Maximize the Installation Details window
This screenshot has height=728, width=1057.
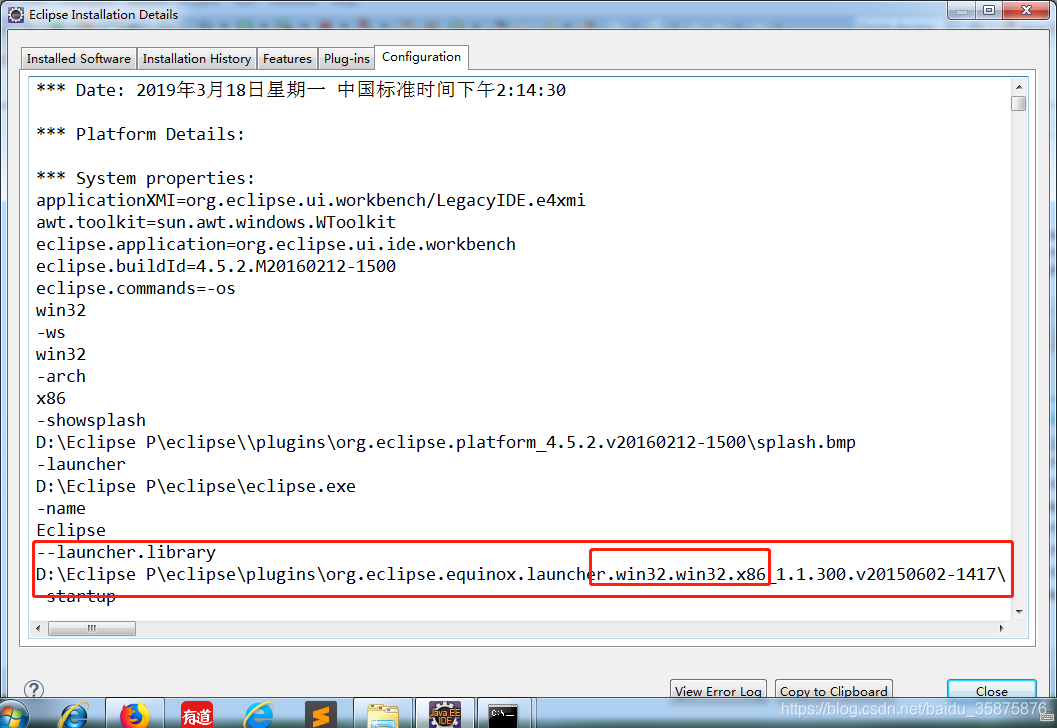coord(989,10)
